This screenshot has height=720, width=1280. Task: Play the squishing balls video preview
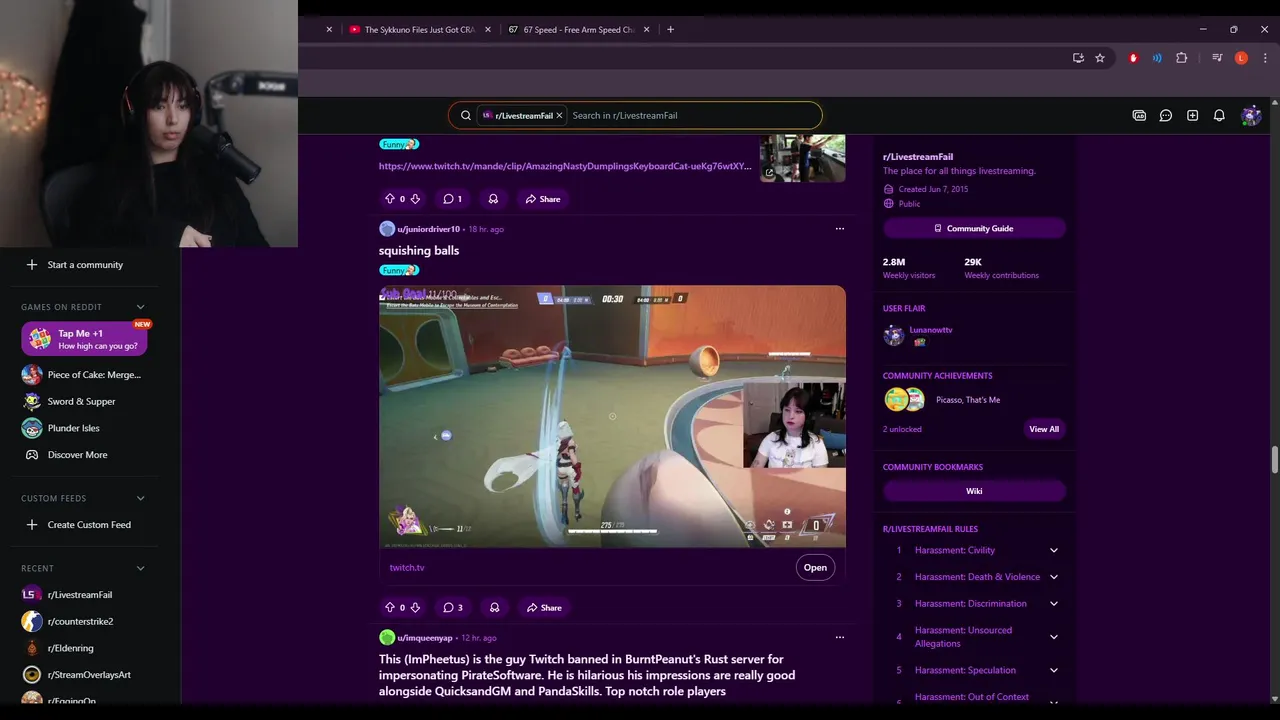[612, 417]
